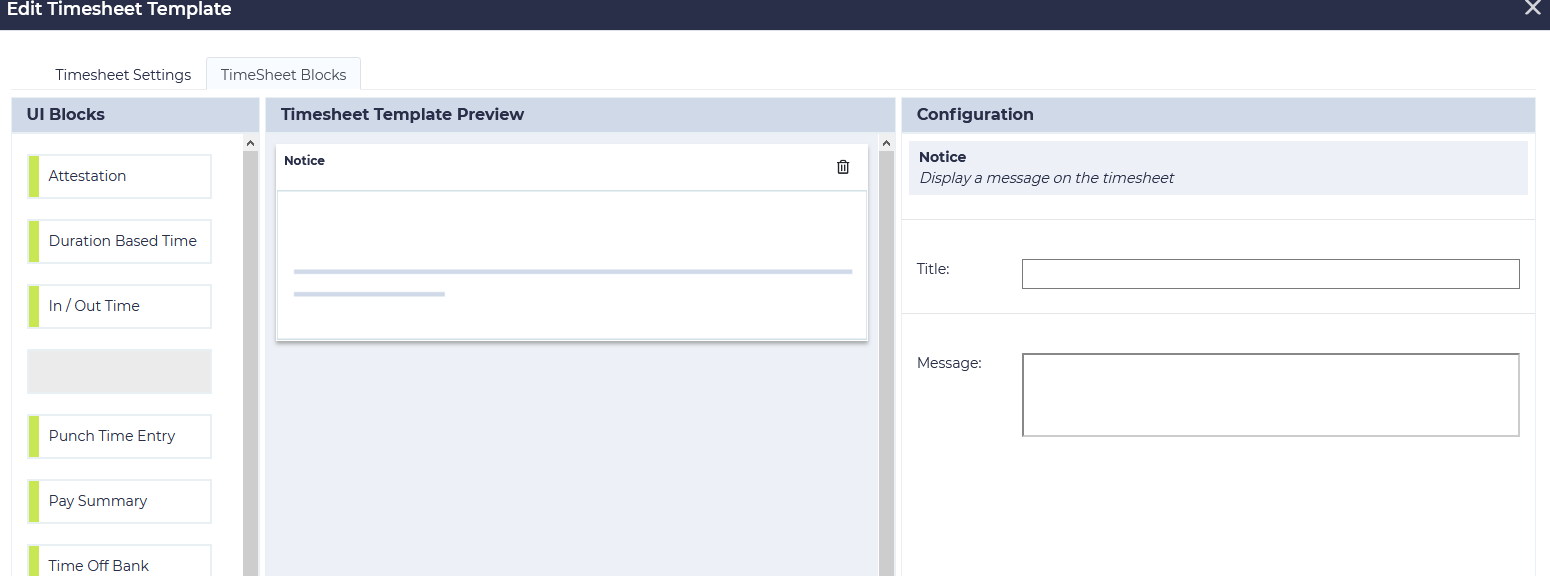Select the In / Out Time block
The width and height of the screenshot is (1550, 576).
coord(119,306)
